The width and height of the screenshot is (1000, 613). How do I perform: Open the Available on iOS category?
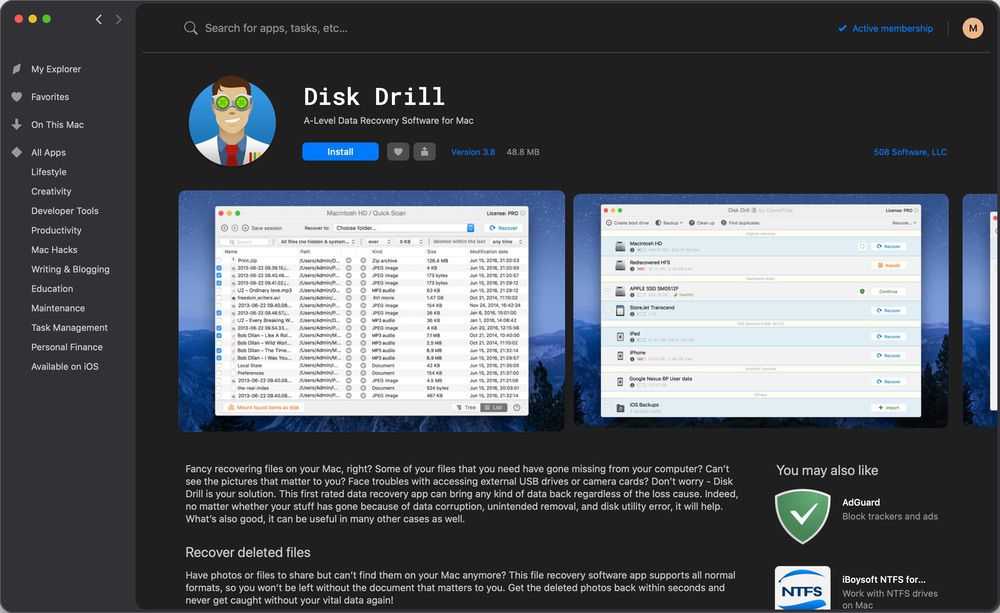coord(65,366)
